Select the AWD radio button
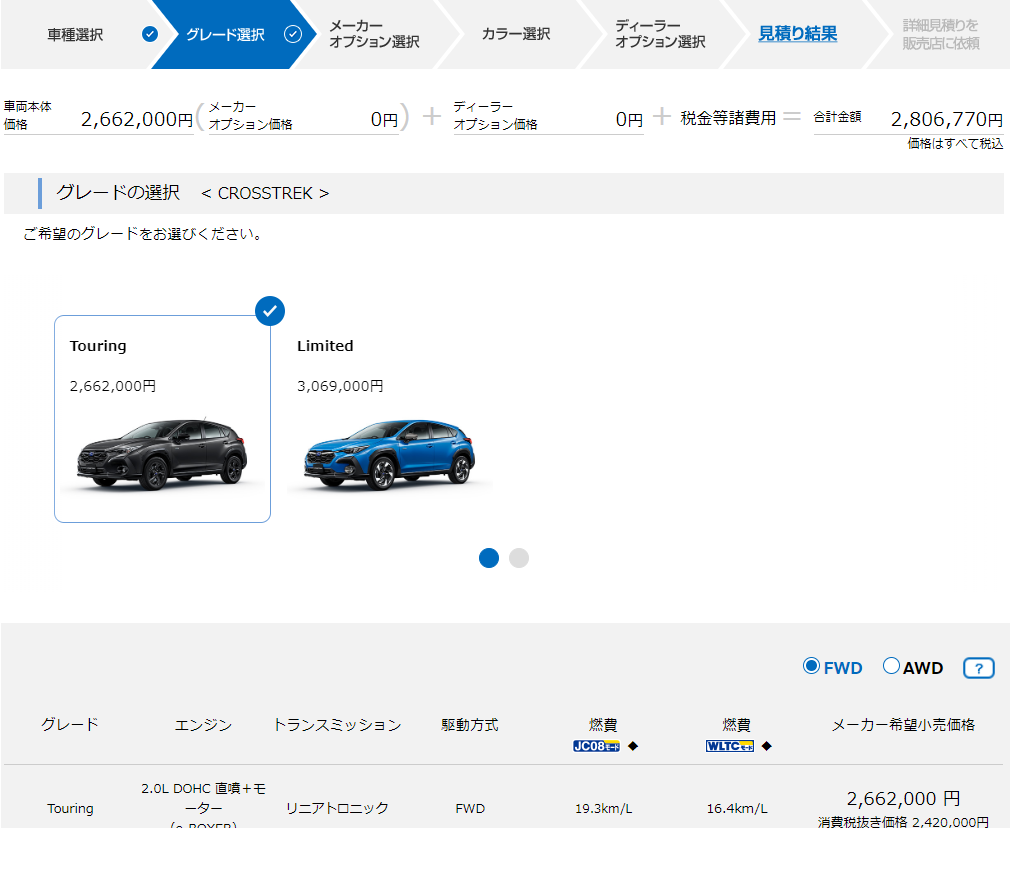Image resolution: width=1010 pixels, height=888 pixels. click(891, 666)
